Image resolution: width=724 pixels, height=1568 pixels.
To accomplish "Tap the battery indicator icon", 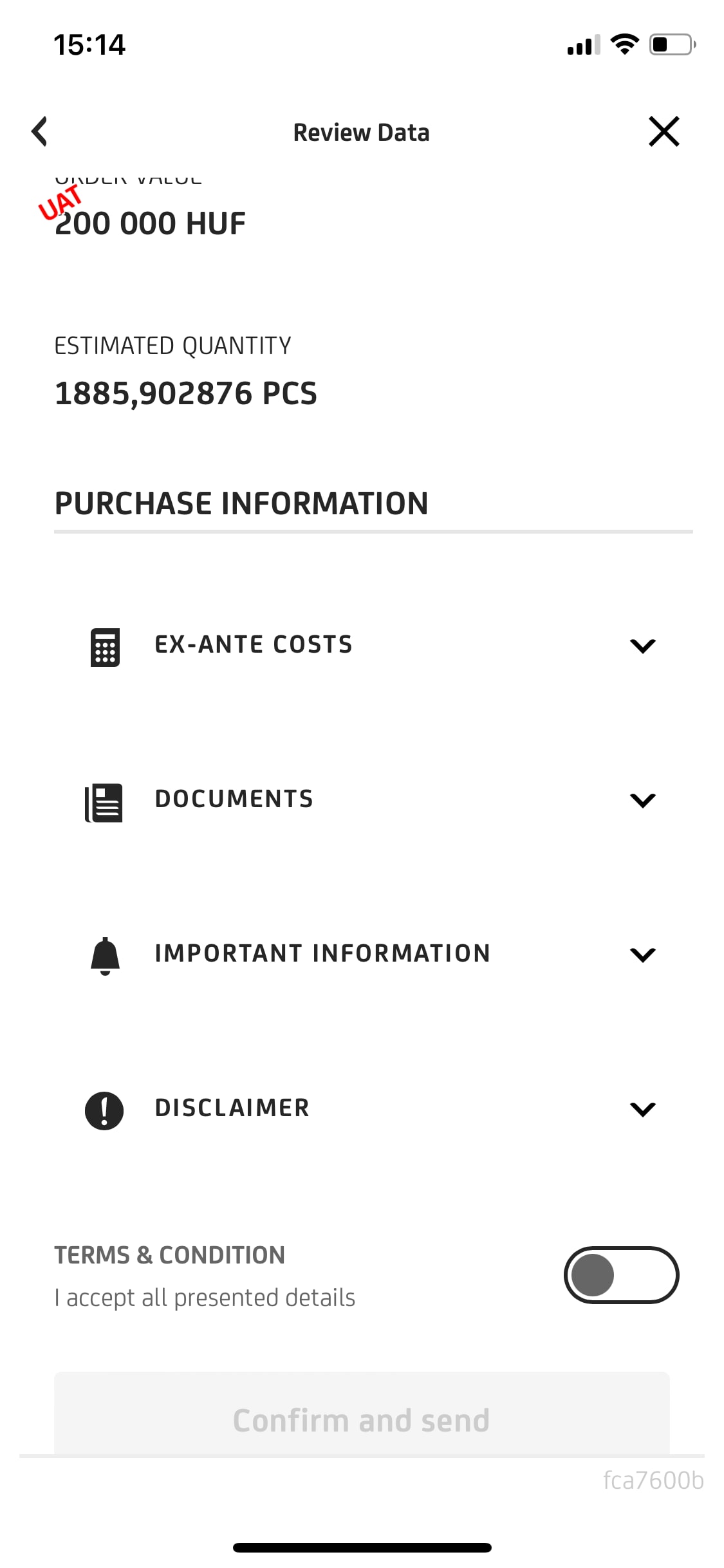I will point(672,44).
